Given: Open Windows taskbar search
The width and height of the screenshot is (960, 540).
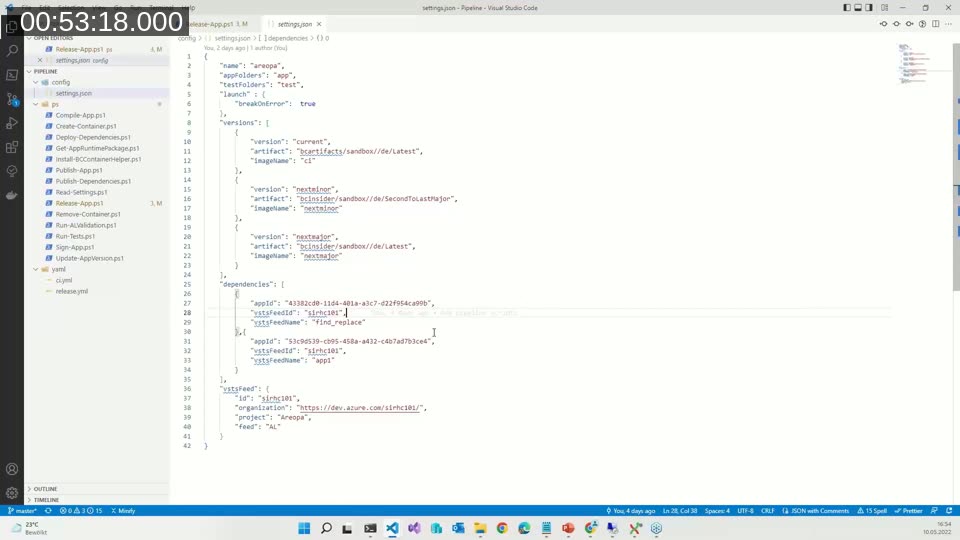Looking at the screenshot, I should [326, 528].
